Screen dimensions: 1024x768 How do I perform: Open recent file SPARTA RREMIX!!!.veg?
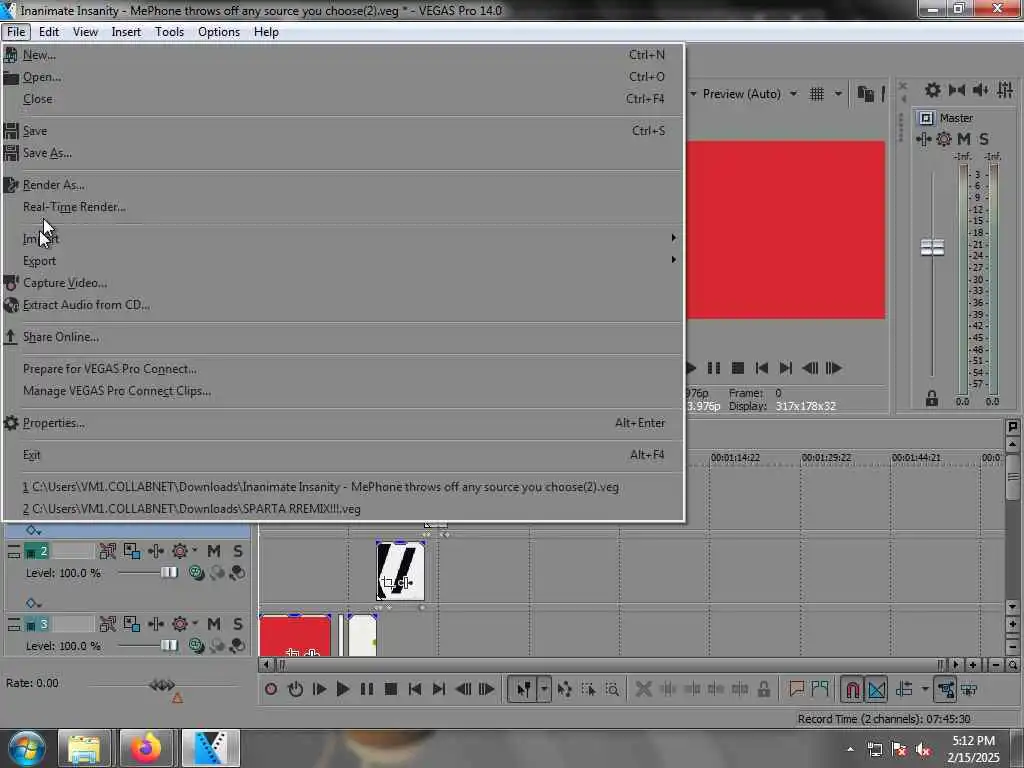point(344,509)
